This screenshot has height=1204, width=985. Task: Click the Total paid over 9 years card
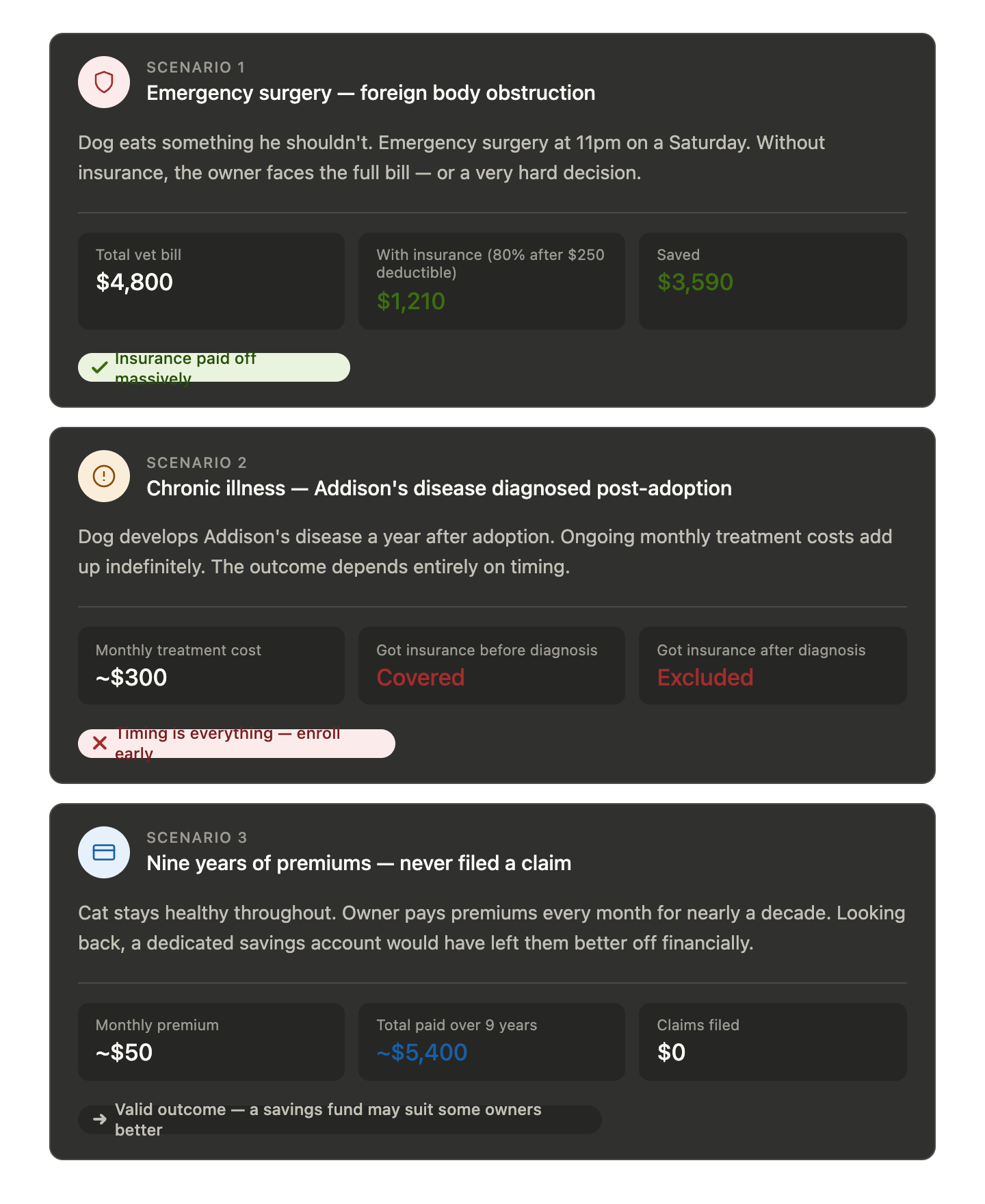coord(491,1042)
